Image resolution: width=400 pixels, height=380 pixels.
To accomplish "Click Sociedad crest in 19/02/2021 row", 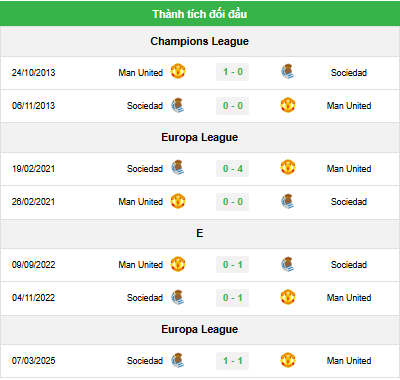I will [178, 168].
